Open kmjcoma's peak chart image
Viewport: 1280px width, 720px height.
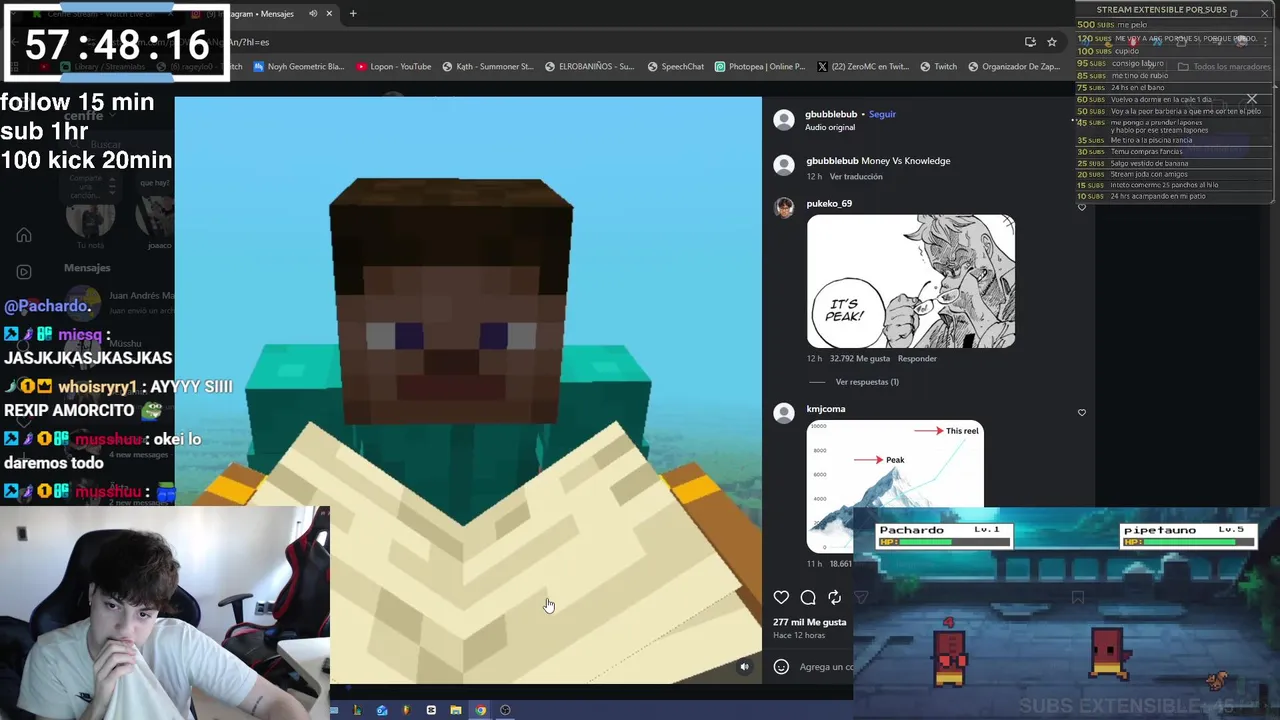click(x=895, y=487)
